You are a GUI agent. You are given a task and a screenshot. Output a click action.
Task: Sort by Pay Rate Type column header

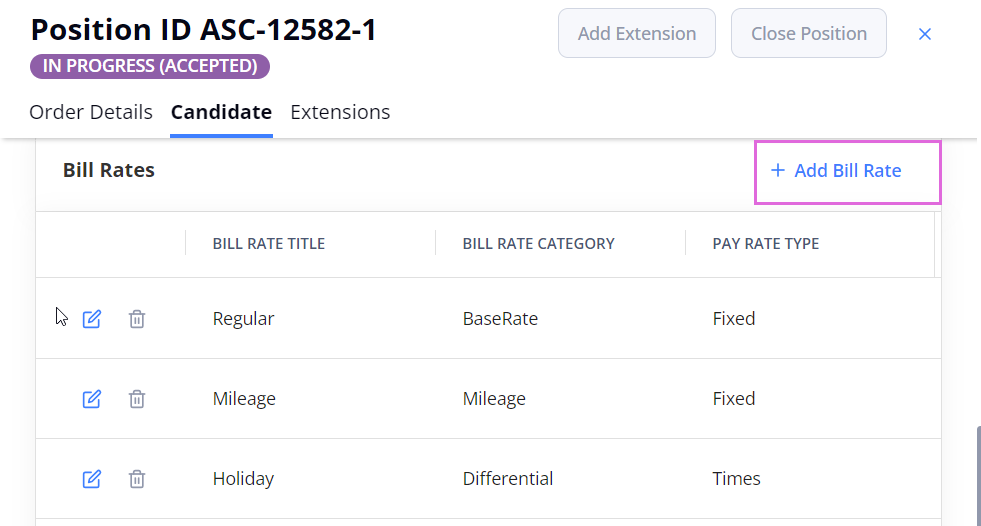click(766, 244)
